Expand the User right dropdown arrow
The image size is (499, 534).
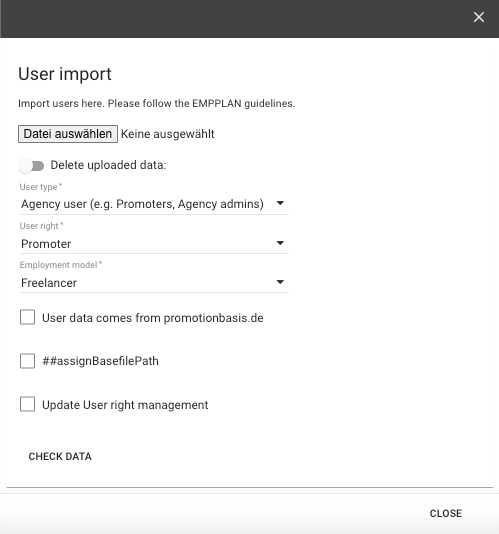280,243
